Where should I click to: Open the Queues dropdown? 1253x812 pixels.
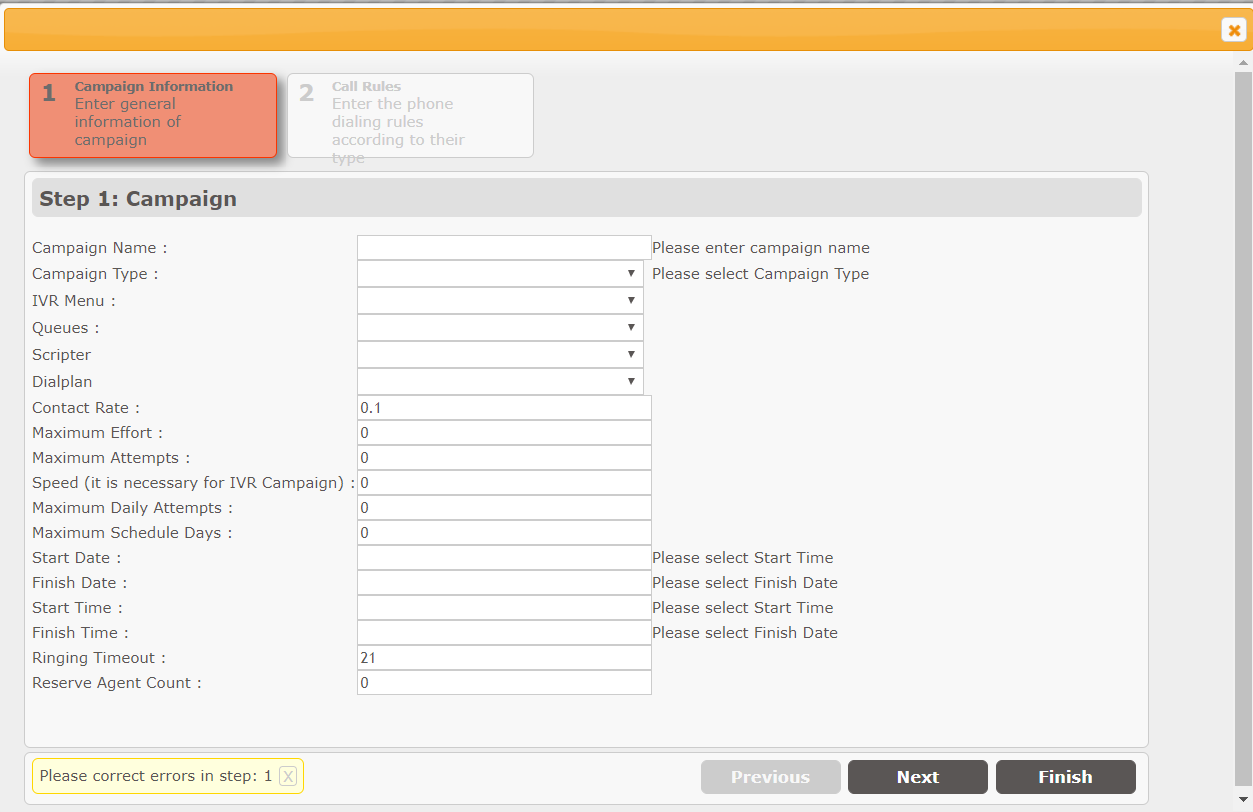tap(500, 328)
